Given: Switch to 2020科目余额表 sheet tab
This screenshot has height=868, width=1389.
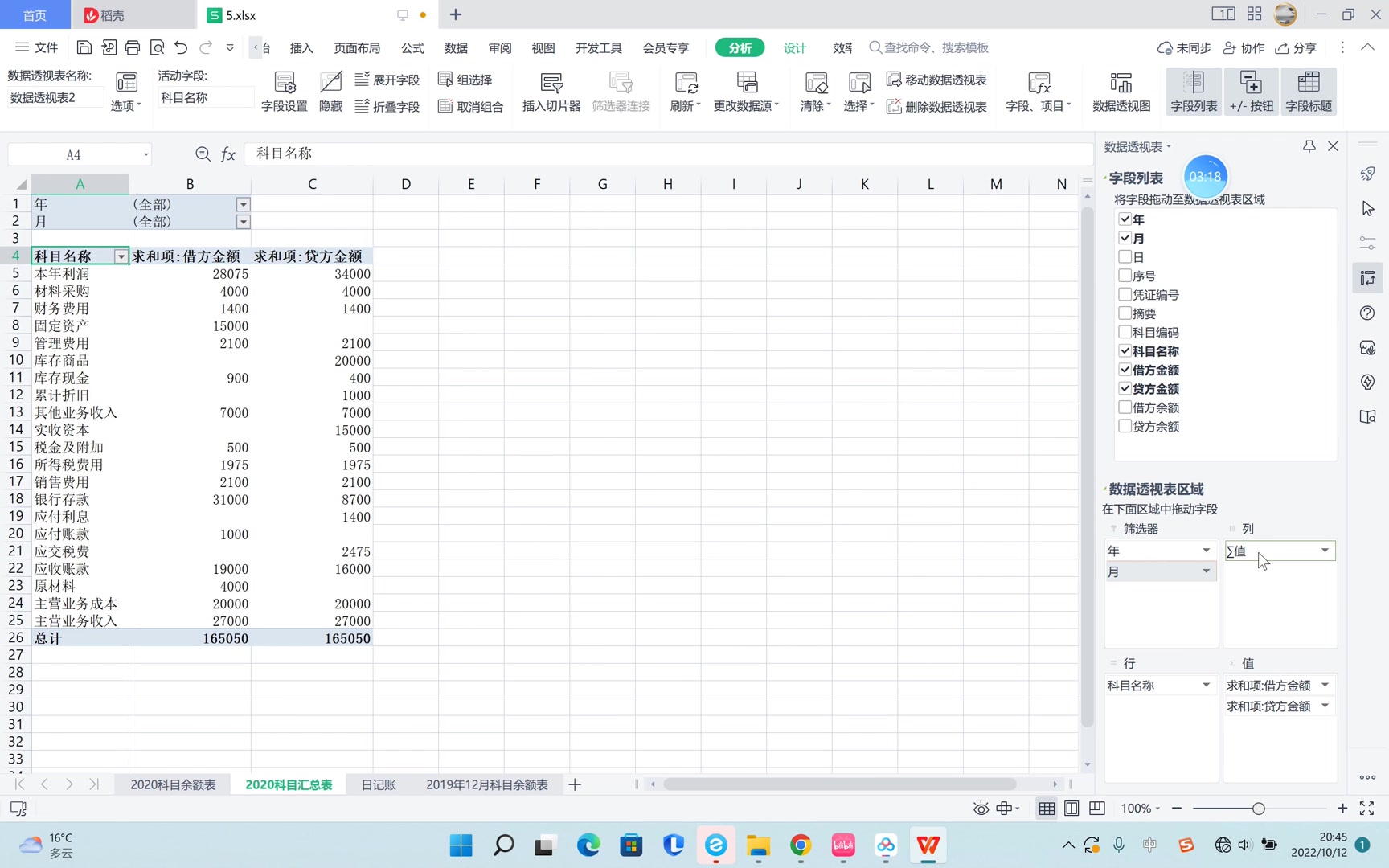Looking at the screenshot, I should 173,784.
